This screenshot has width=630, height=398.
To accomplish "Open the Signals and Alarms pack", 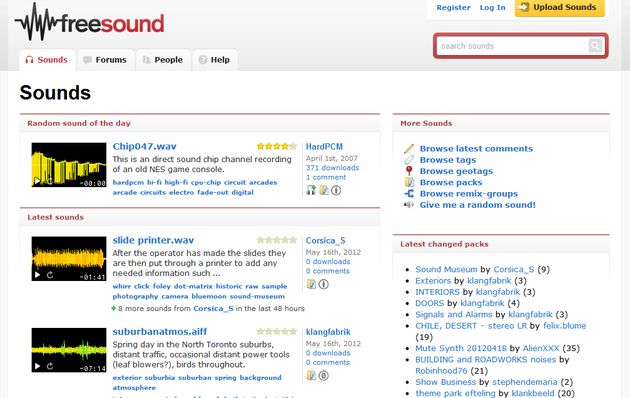I will click(x=454, y=314).
